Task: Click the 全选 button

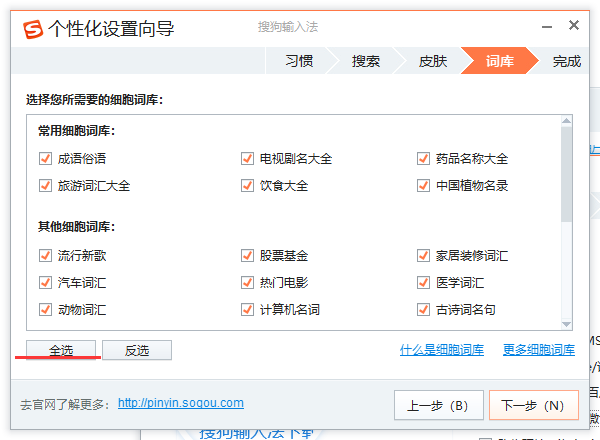Action: tap(61, 350)
